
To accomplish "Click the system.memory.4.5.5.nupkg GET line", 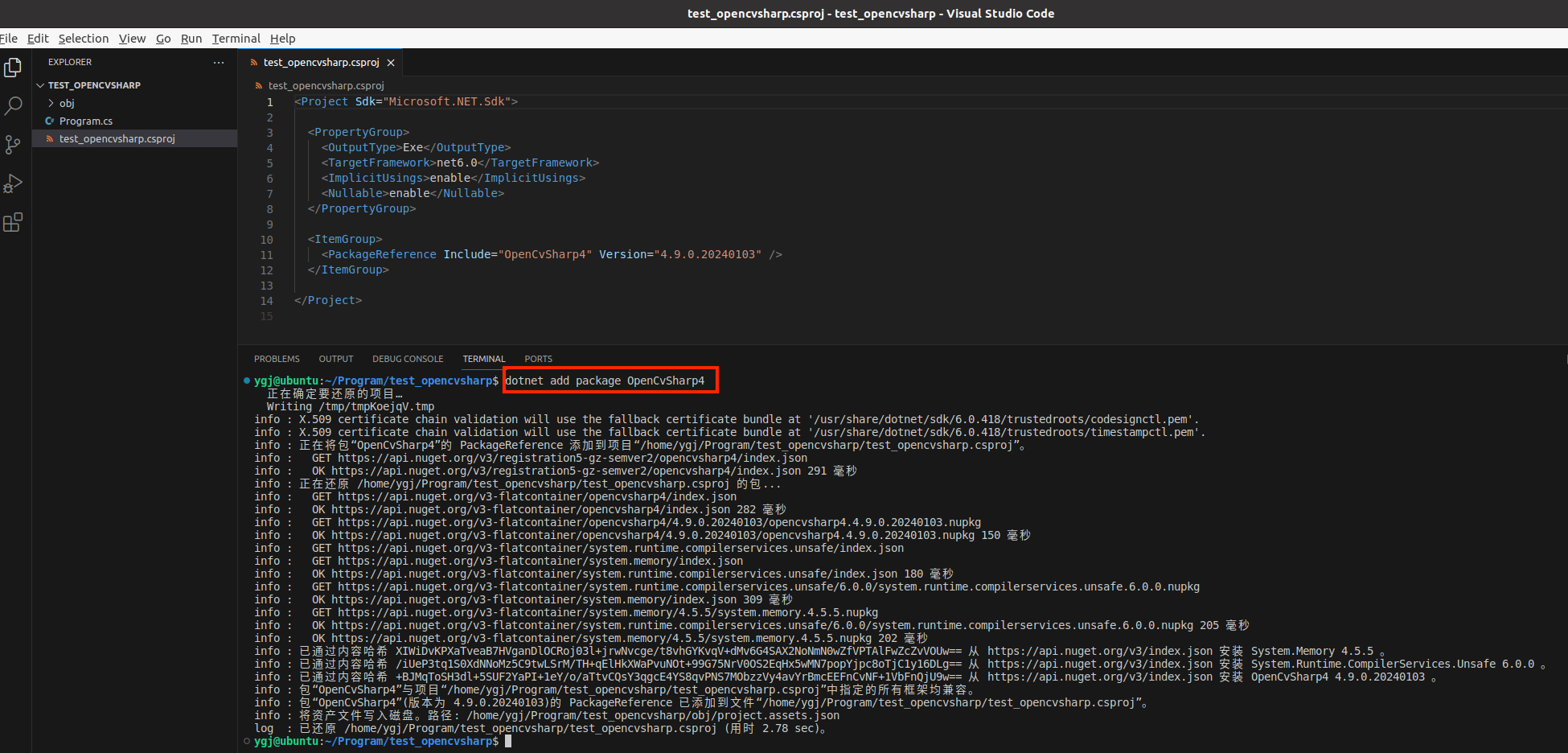I will click(566, 612).
